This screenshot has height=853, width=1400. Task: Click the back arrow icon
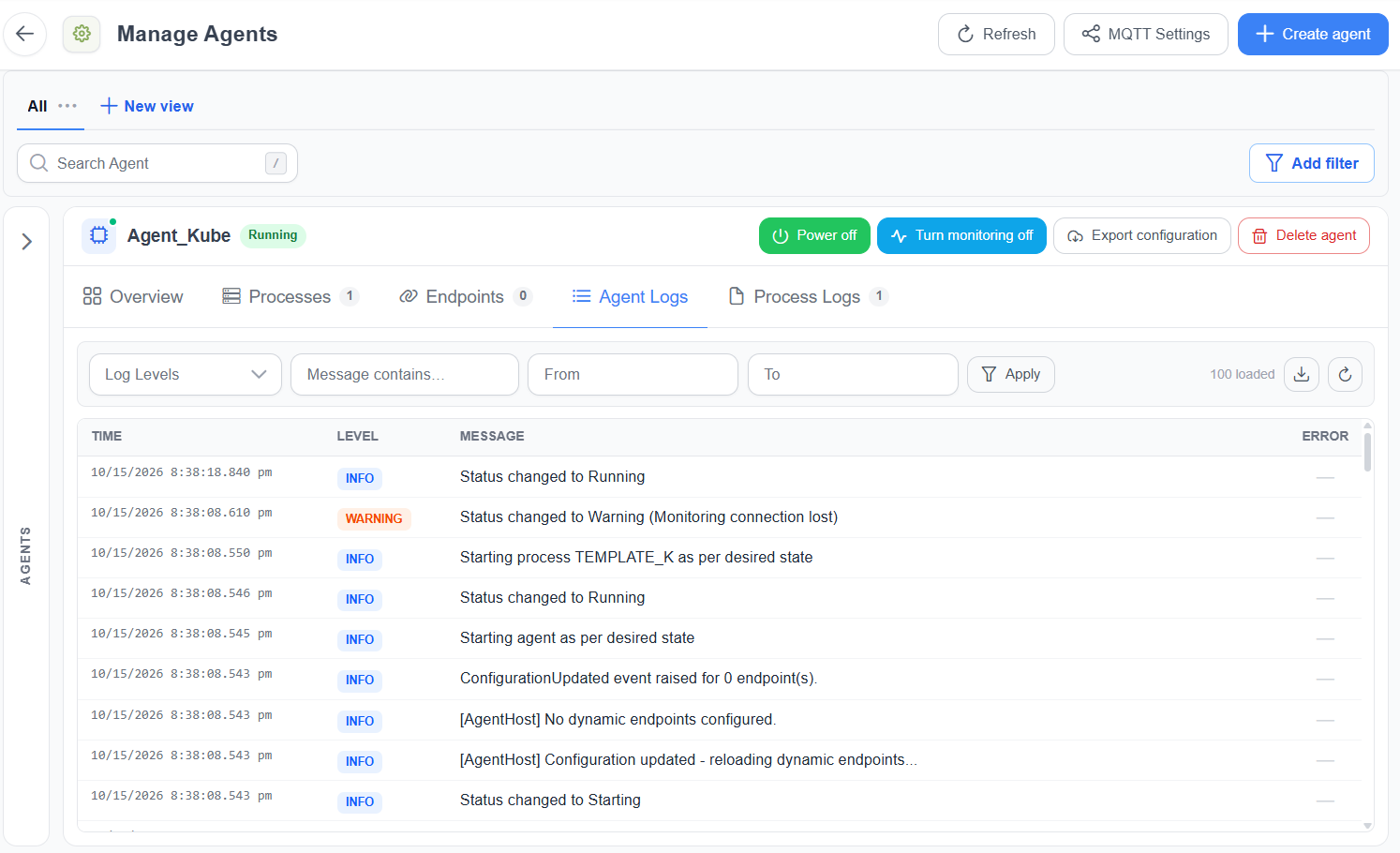click(x=25, y=34)
